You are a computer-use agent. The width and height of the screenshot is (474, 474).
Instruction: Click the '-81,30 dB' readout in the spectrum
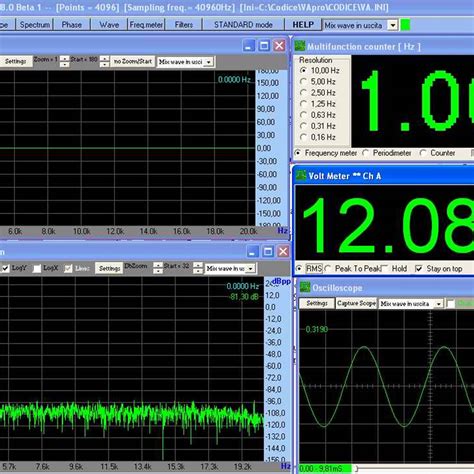point(244,297)
